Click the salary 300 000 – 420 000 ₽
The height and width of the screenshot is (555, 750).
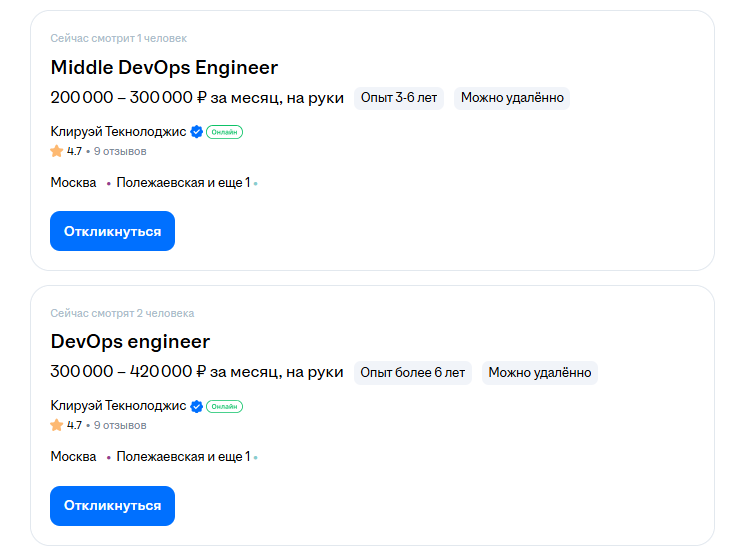(x=197, y=372)
